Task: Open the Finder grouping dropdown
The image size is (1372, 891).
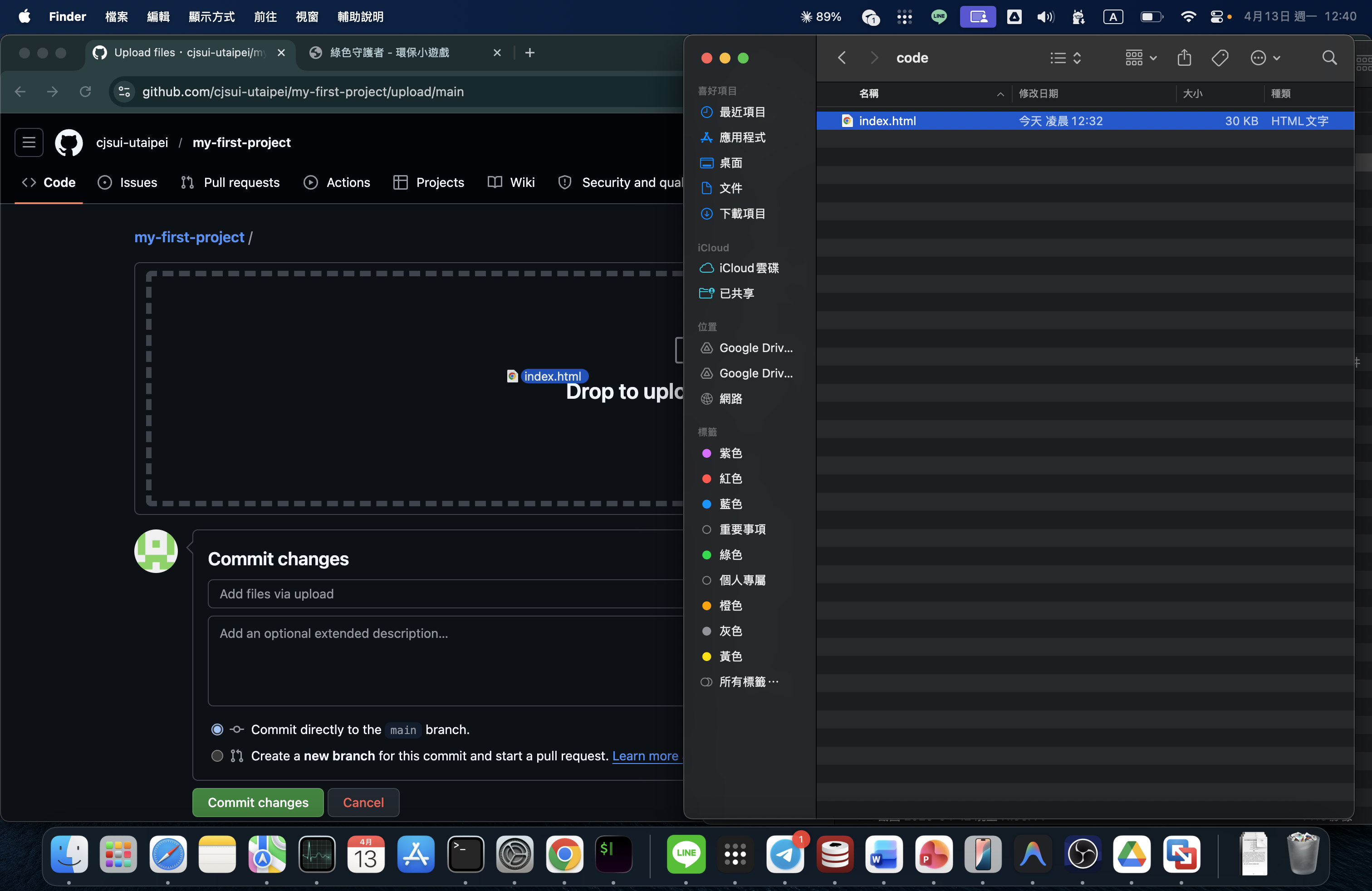Action: 1141,58
